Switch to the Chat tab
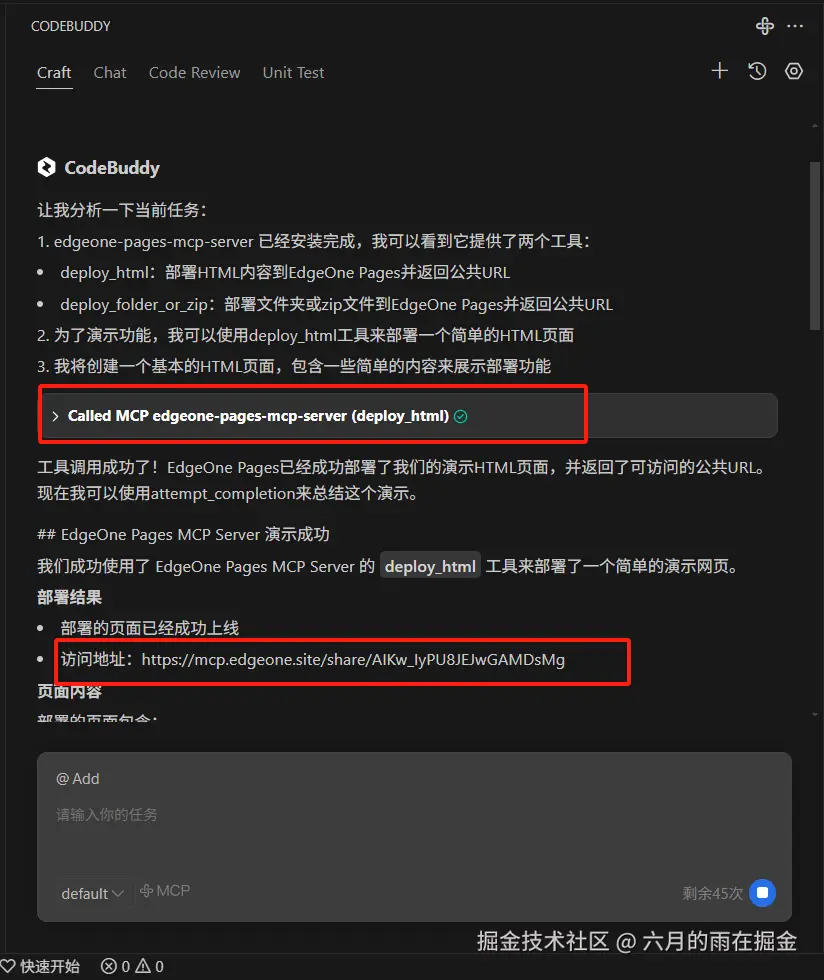This screenshot has width=824, height=980. pyautogui.click(x=110, y=73)
